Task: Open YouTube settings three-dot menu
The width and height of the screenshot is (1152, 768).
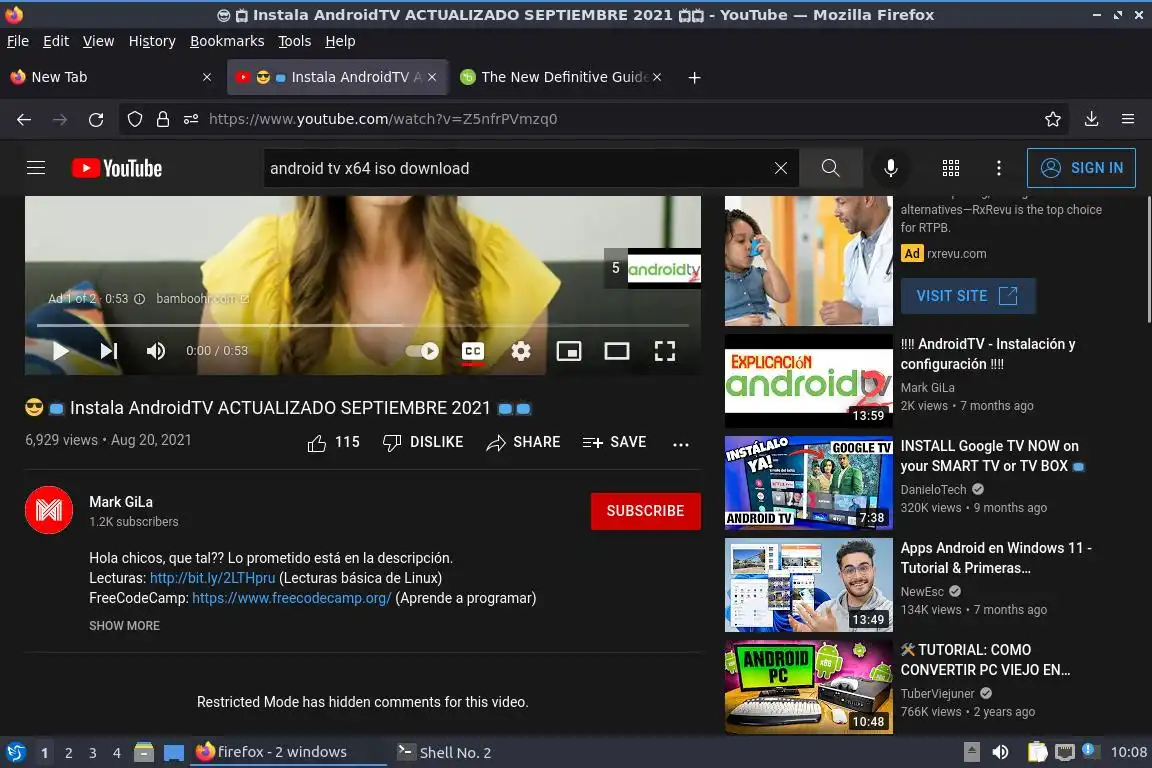Action: click(998, 168)
